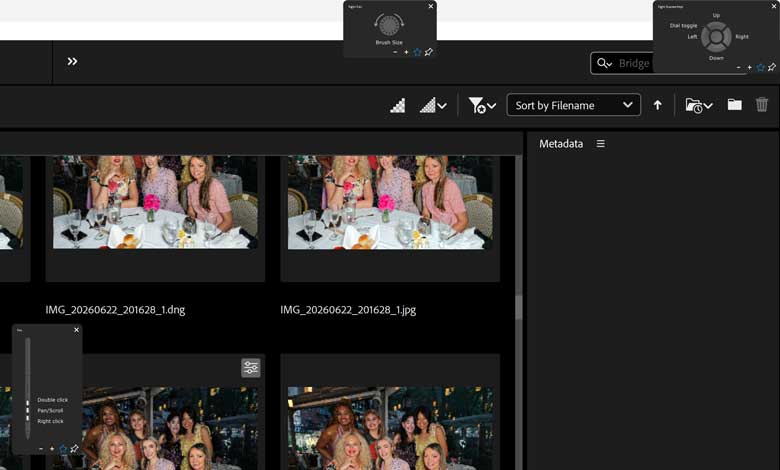
Task: Select thumbnail IMG_20260622_201628_1.dng
Action: click(x=155, y=218)
